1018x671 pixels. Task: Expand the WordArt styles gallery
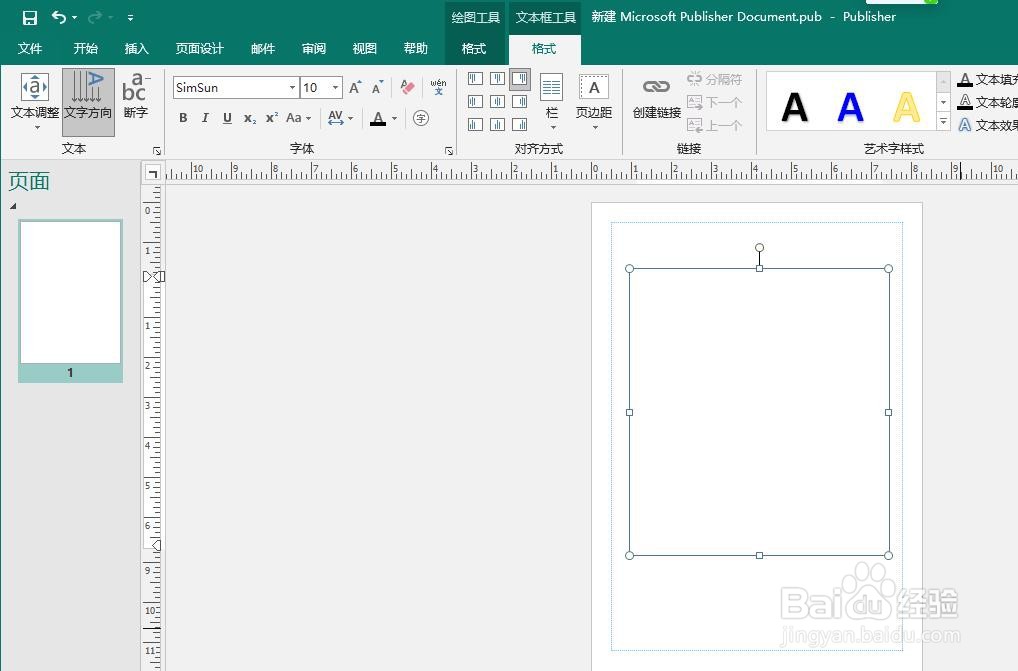(x=944, y=121)
